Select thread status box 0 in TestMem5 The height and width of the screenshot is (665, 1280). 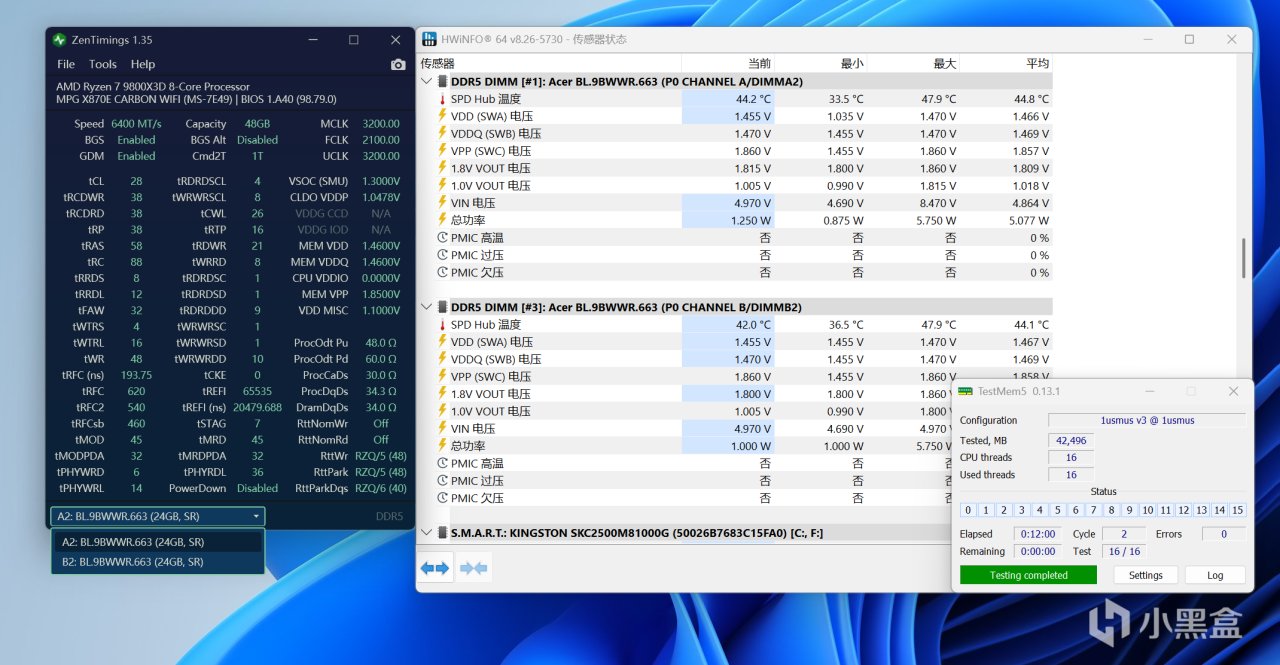click(968, 510)
